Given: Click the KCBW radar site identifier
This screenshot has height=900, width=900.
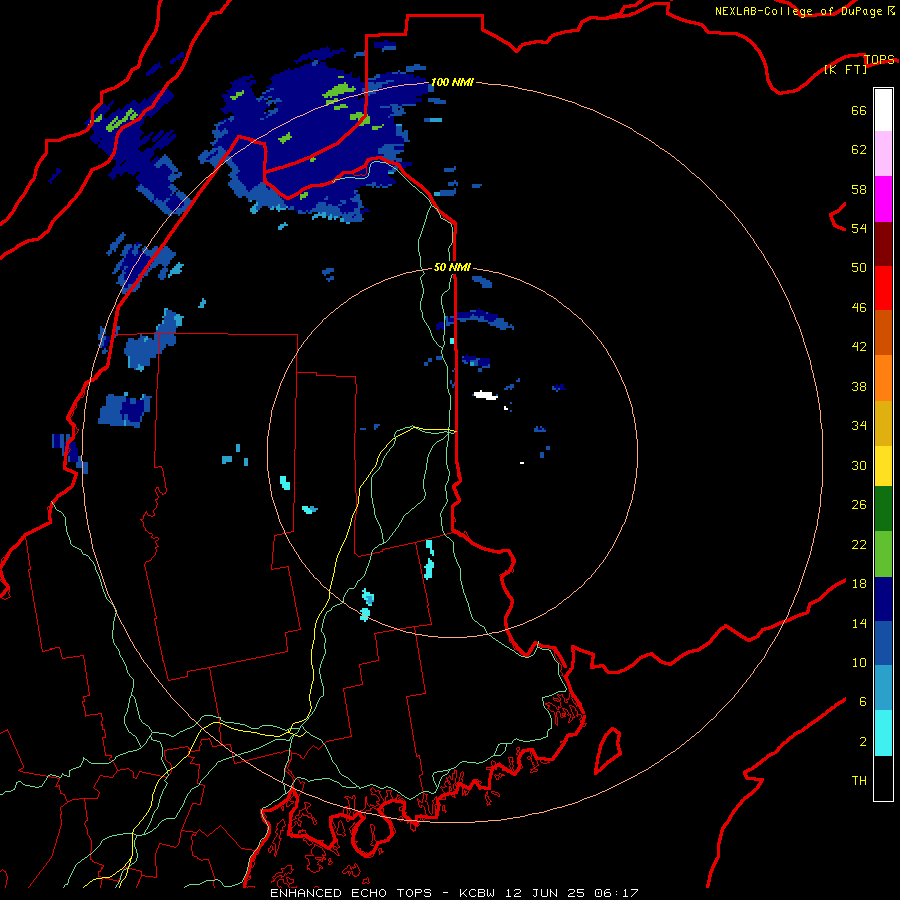Looking at the screenshot, I should click(479, 893).
